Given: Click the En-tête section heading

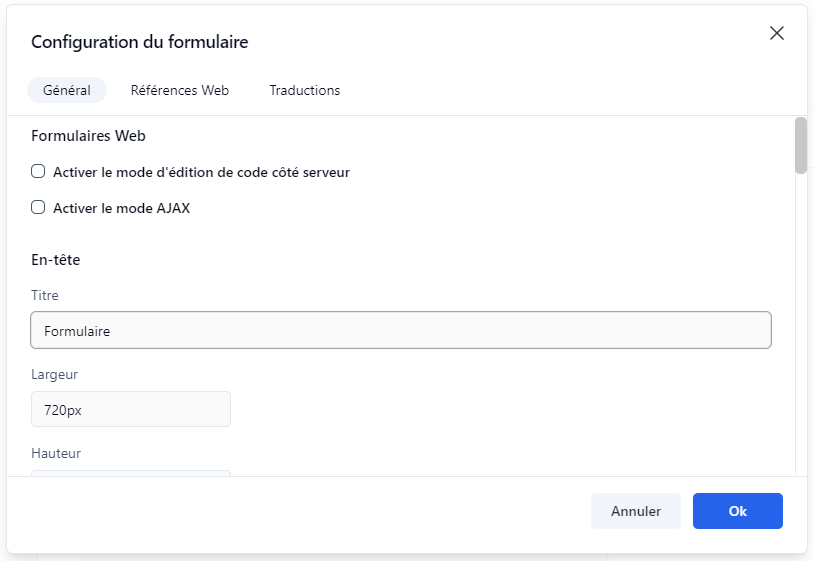Looking at the screenshot, I should [56, 259].
